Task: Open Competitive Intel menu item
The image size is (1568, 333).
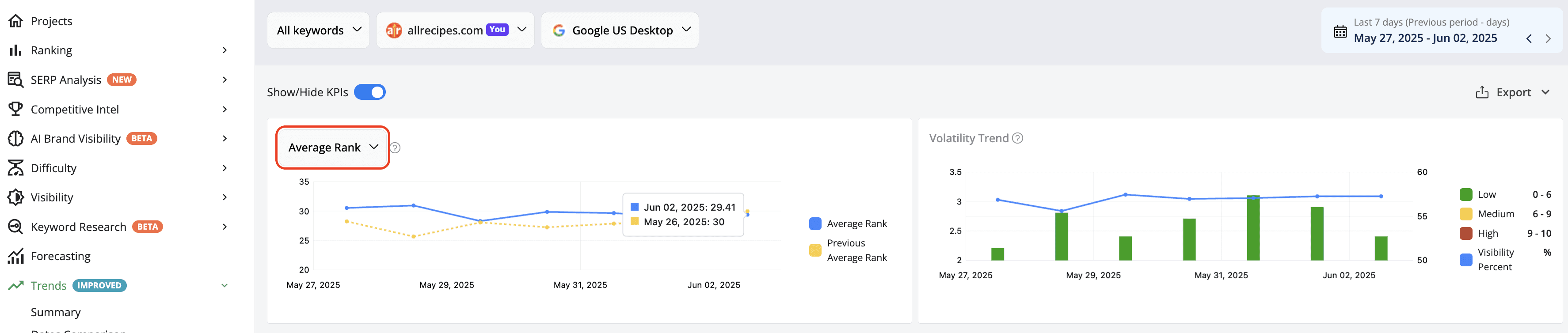Action: (x=75, y=110)
